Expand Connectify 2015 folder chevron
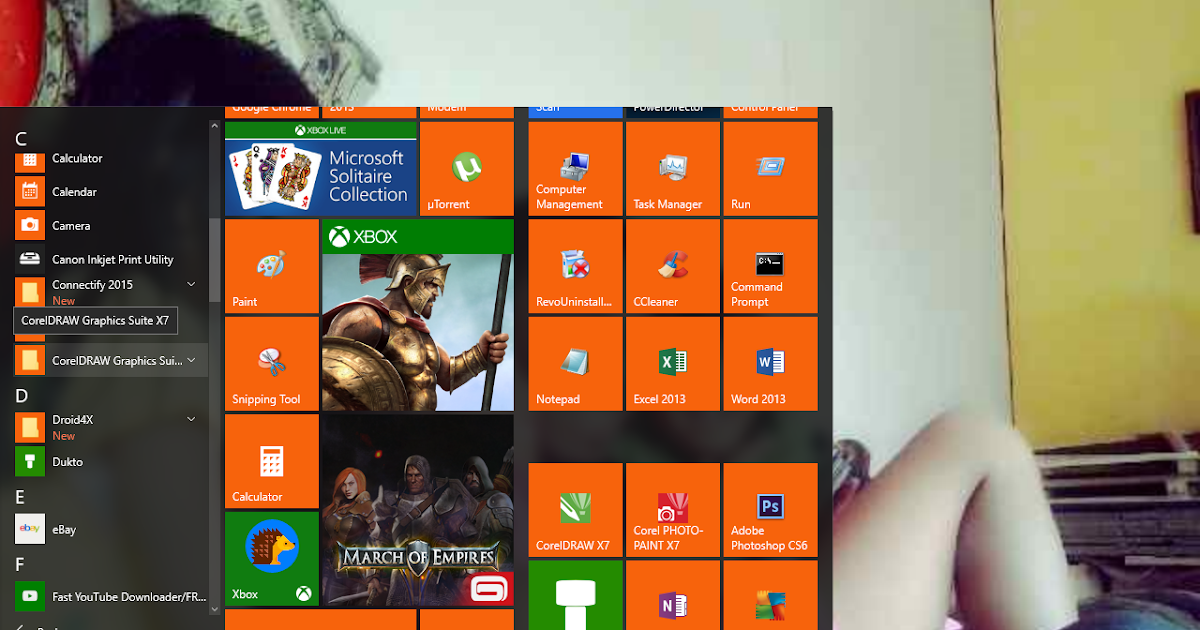The width and height of the screenshot is (1200, 630). (191, 285)
